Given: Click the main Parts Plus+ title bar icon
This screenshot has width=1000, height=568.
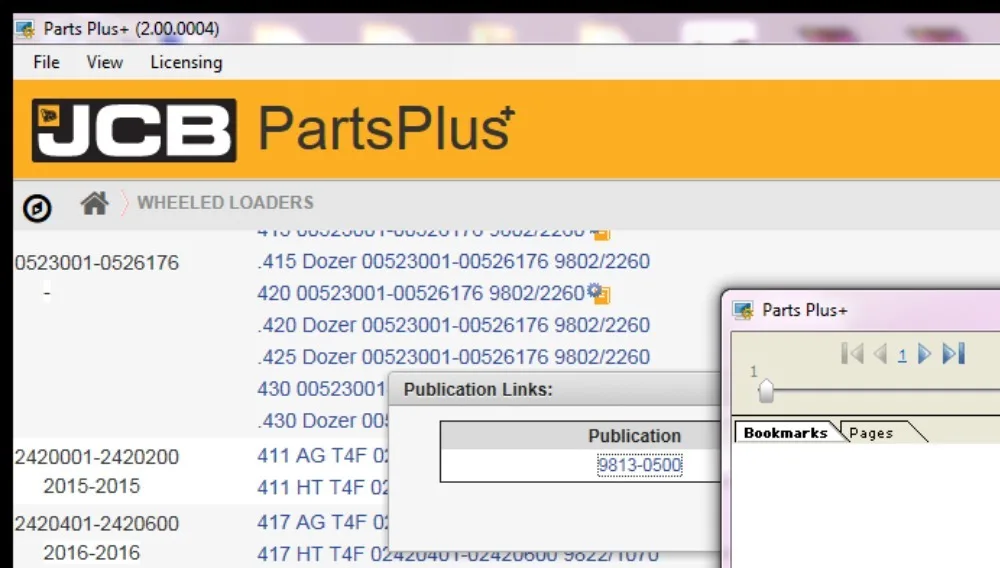Looking at the screenshot, I should click(25, 29).
